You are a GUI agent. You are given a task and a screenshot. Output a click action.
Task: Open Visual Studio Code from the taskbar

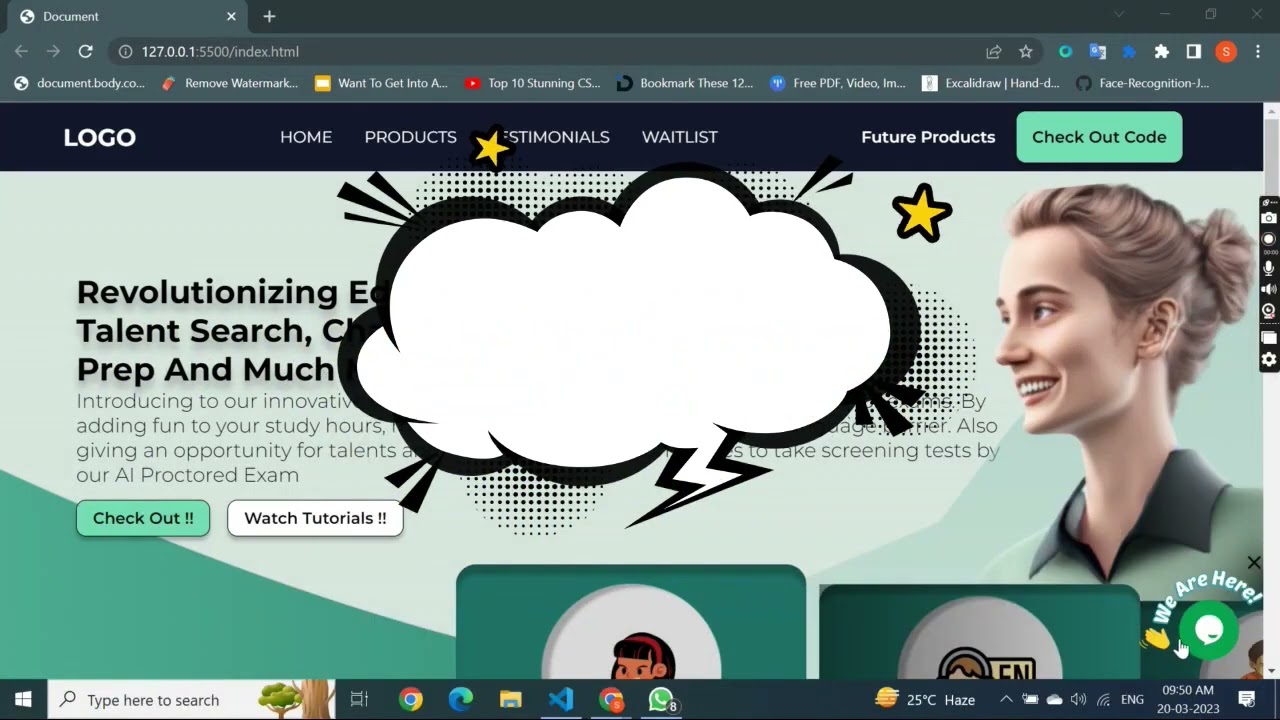tap(561, 700)
